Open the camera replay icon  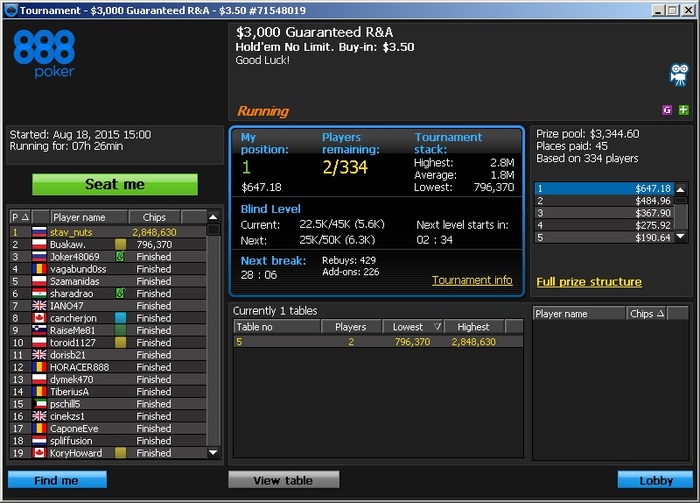point(679,75)
